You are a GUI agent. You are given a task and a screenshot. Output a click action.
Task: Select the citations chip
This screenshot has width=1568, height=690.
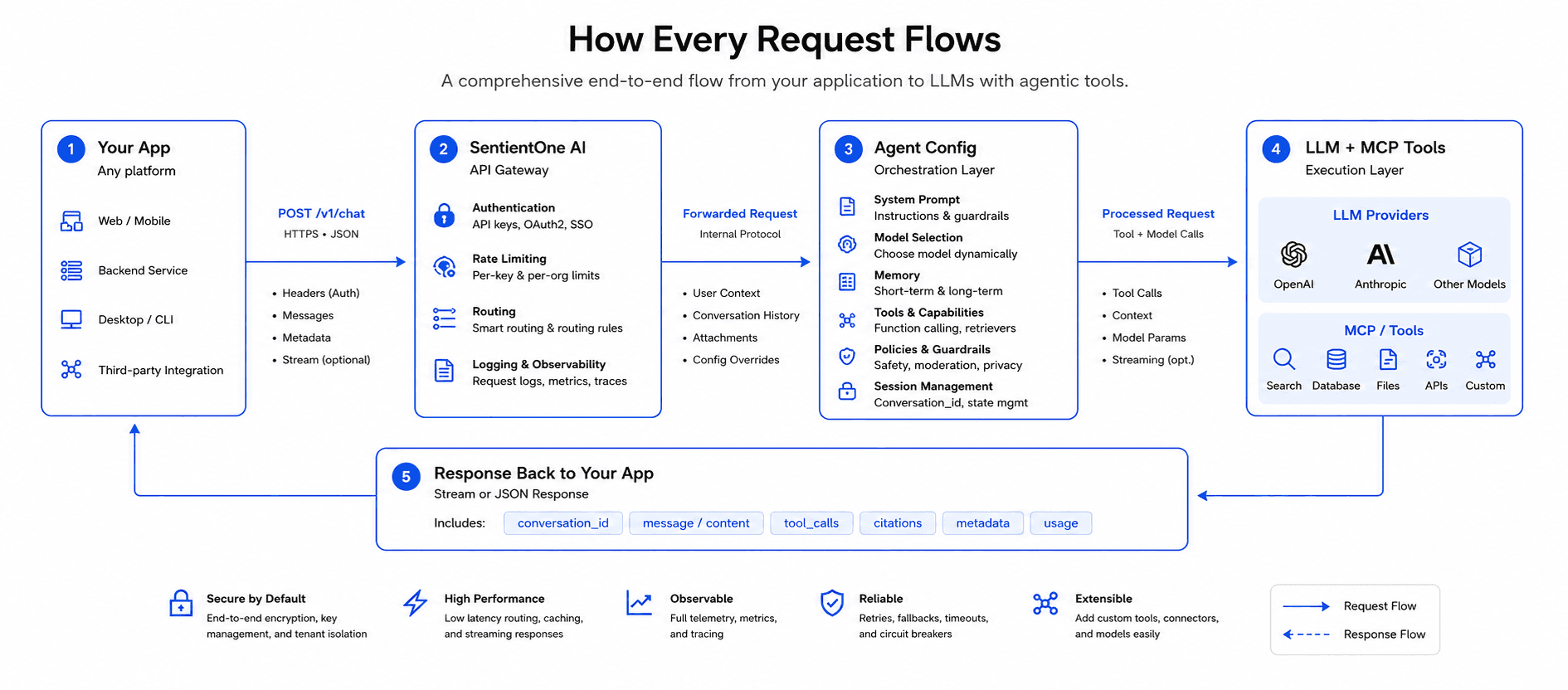click(898, 523)
